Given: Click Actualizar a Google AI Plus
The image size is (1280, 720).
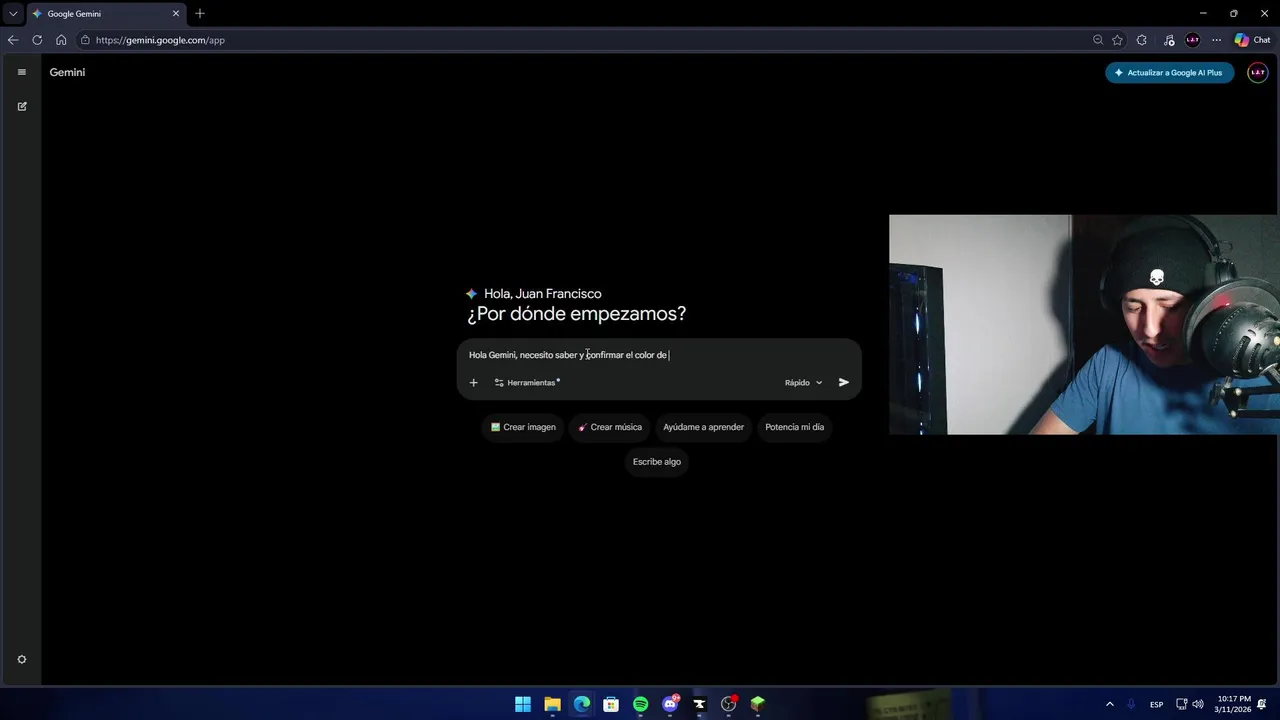Looking at the screenshot, I should 1169,72.
